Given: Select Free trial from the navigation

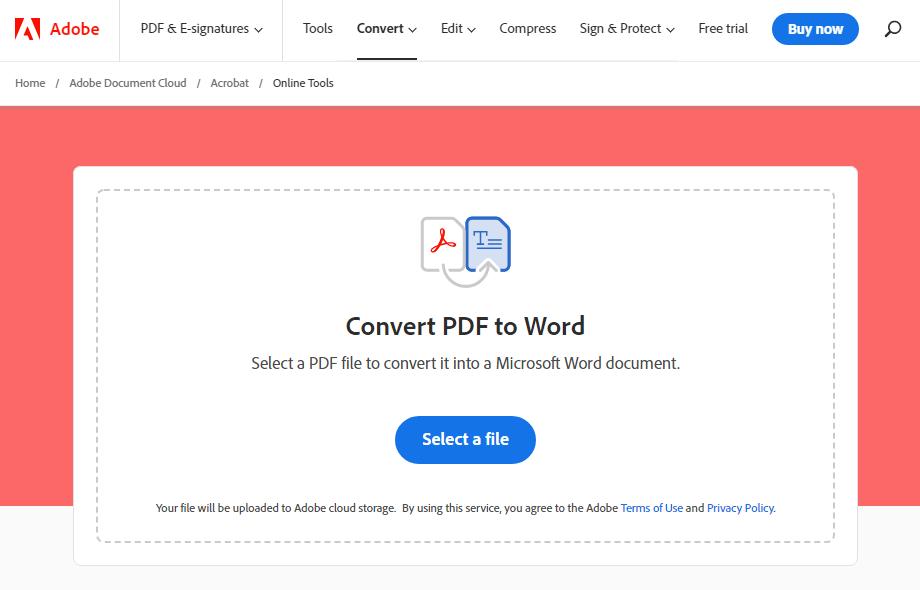Looking at the screenshot, I should point(722,29).
